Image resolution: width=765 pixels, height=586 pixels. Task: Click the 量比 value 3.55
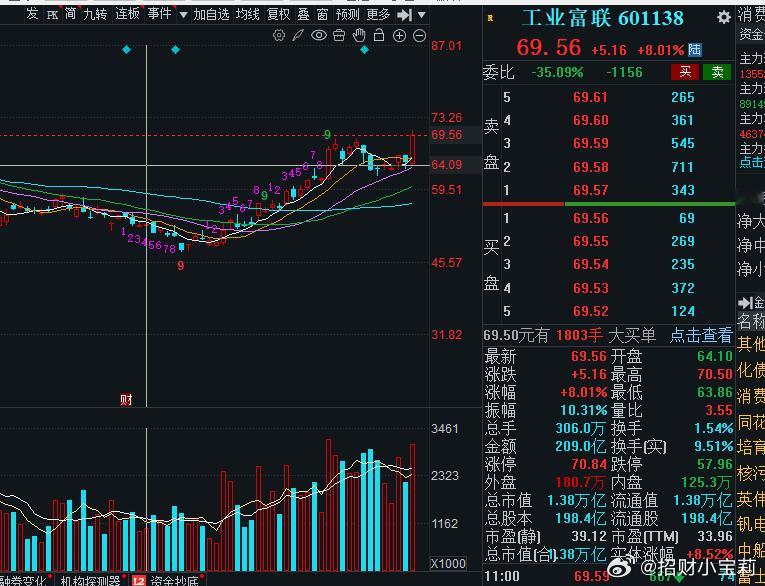pos(719,410)
